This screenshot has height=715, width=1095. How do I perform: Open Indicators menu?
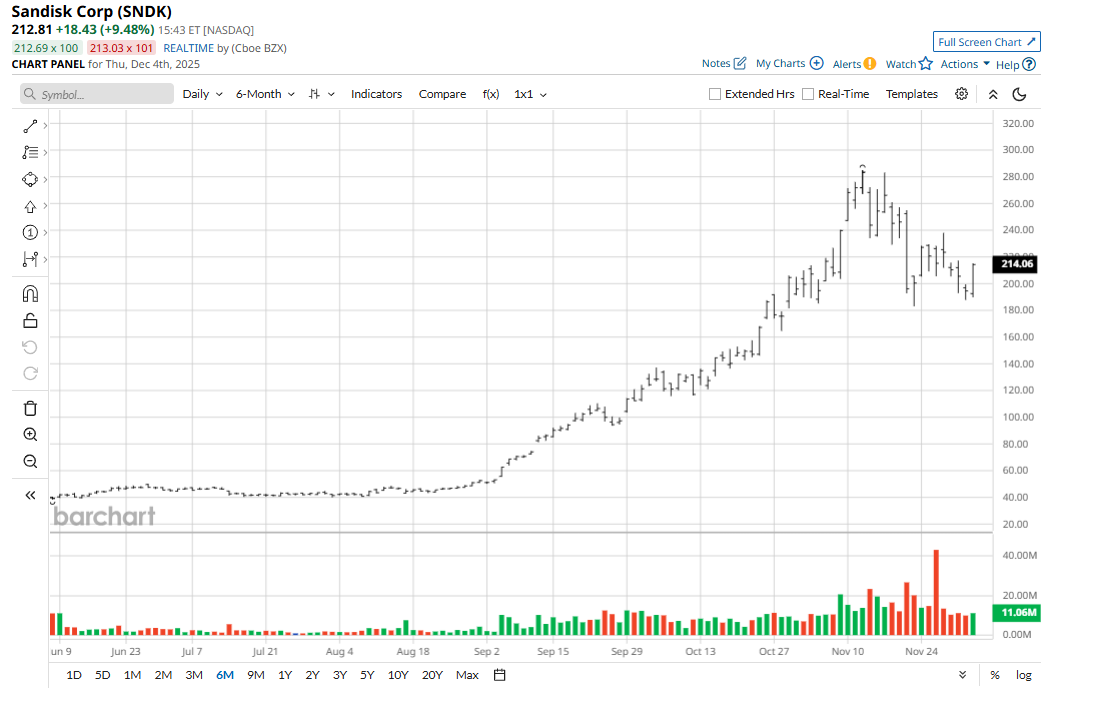tap(376, 94)
